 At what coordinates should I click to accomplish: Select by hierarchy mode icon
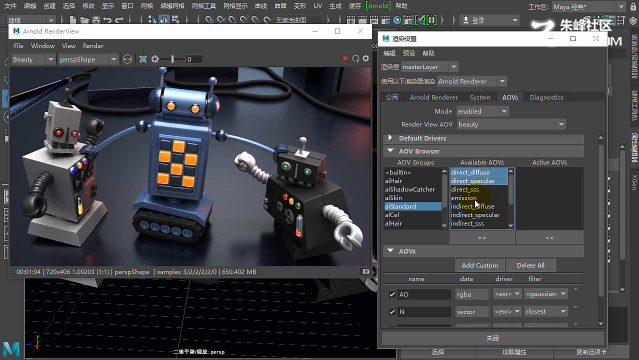[152, 20]
